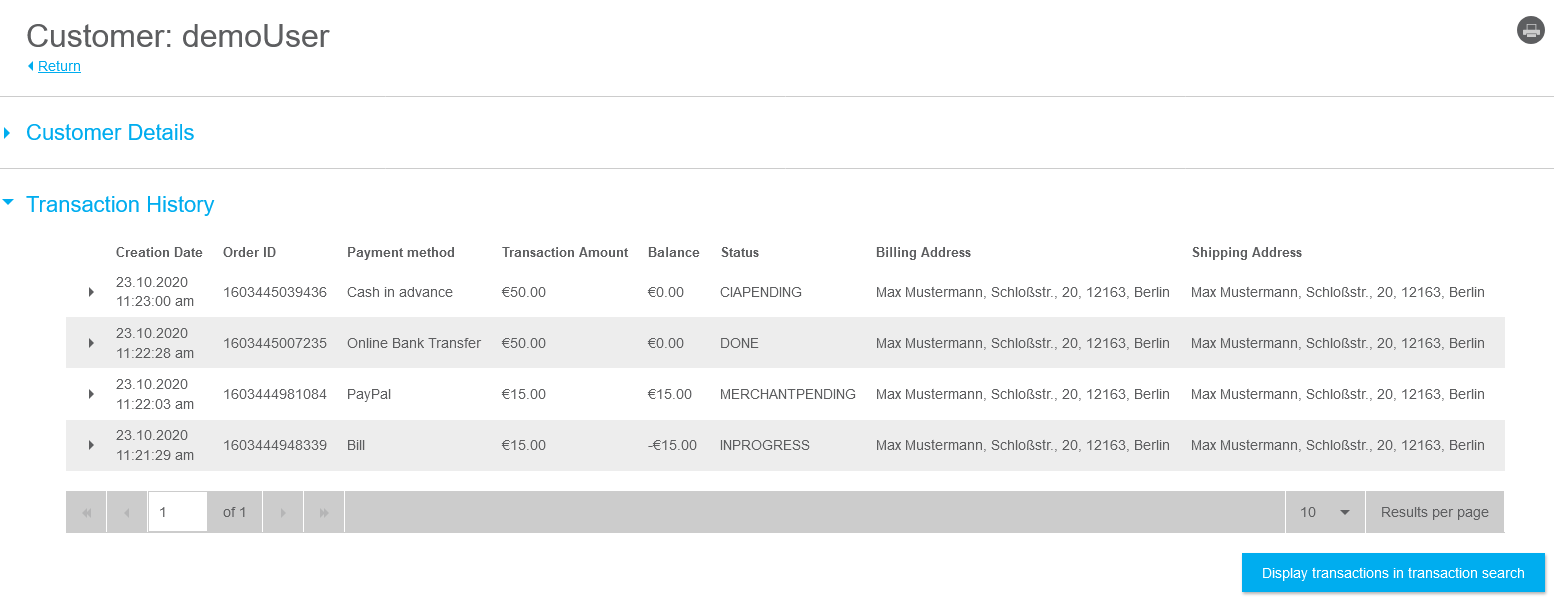1554x603 pixels.
Task: Click the CIAPENDING status cell
Action: tap(761, 292)
